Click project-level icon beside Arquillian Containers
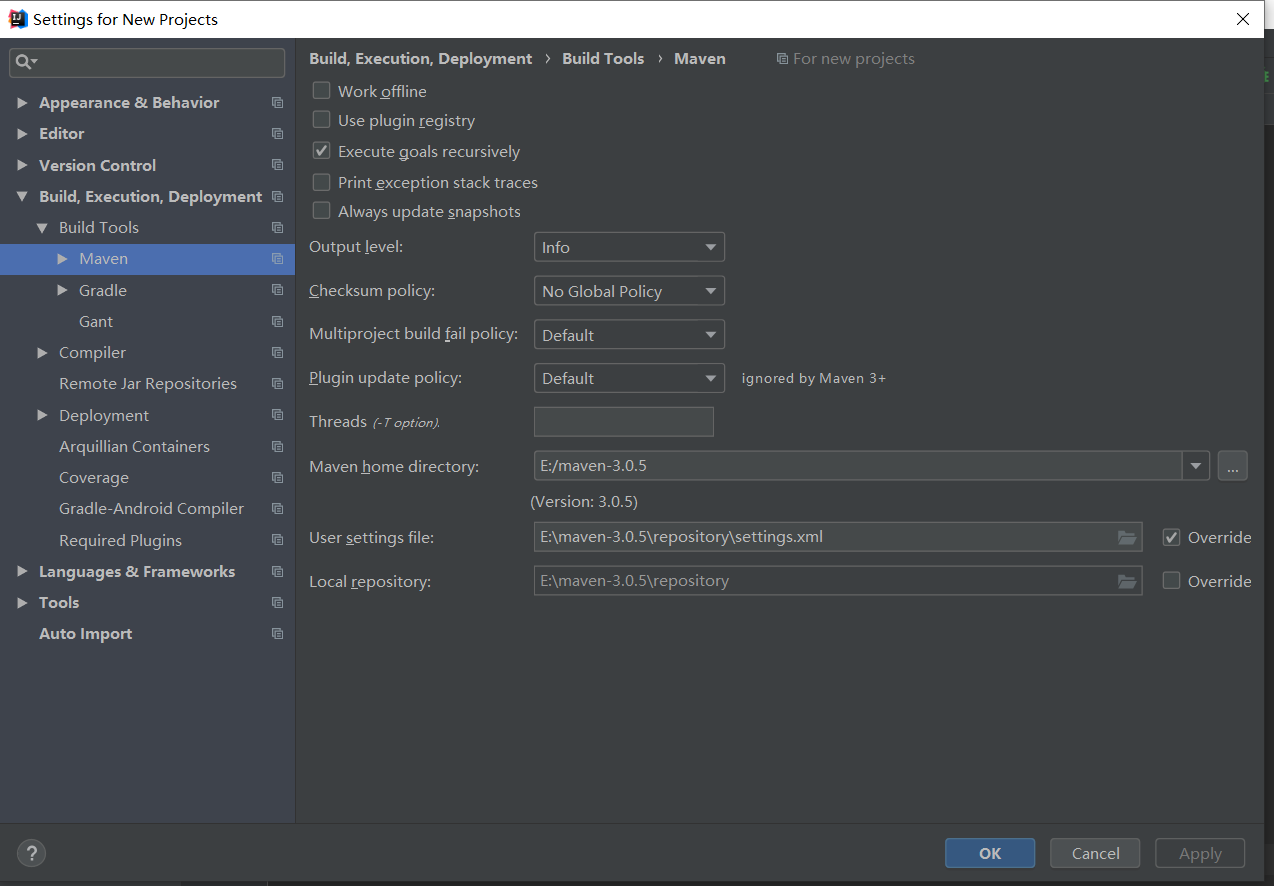 278,447
